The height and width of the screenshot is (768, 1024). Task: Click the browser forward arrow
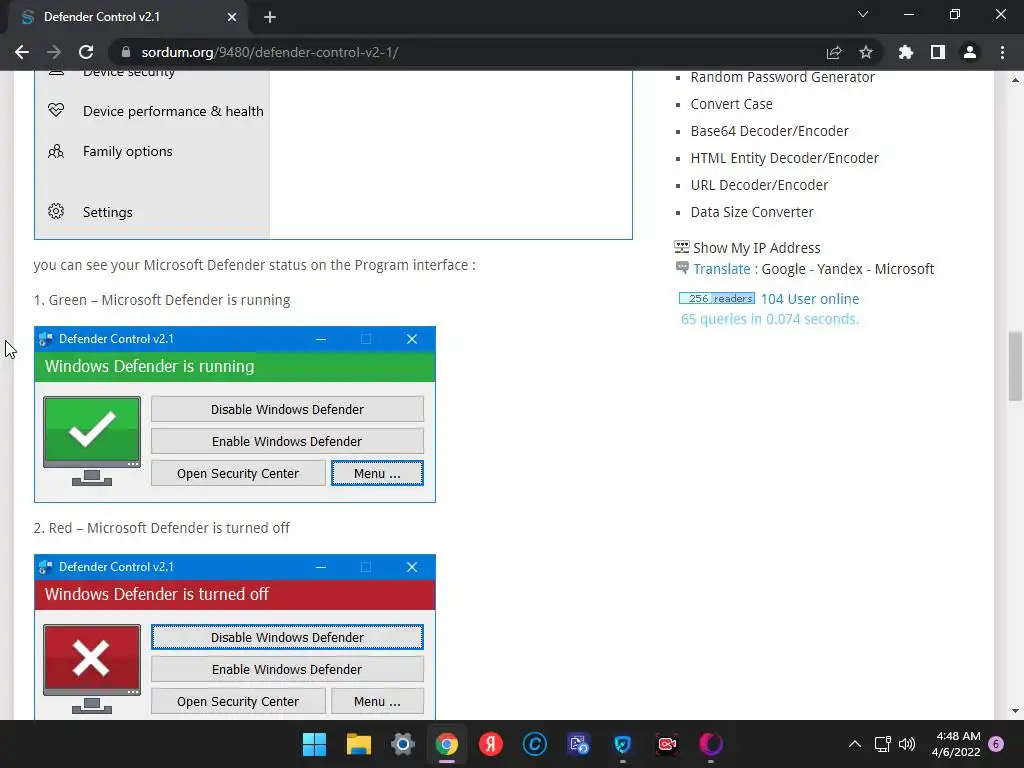(54, 52)
